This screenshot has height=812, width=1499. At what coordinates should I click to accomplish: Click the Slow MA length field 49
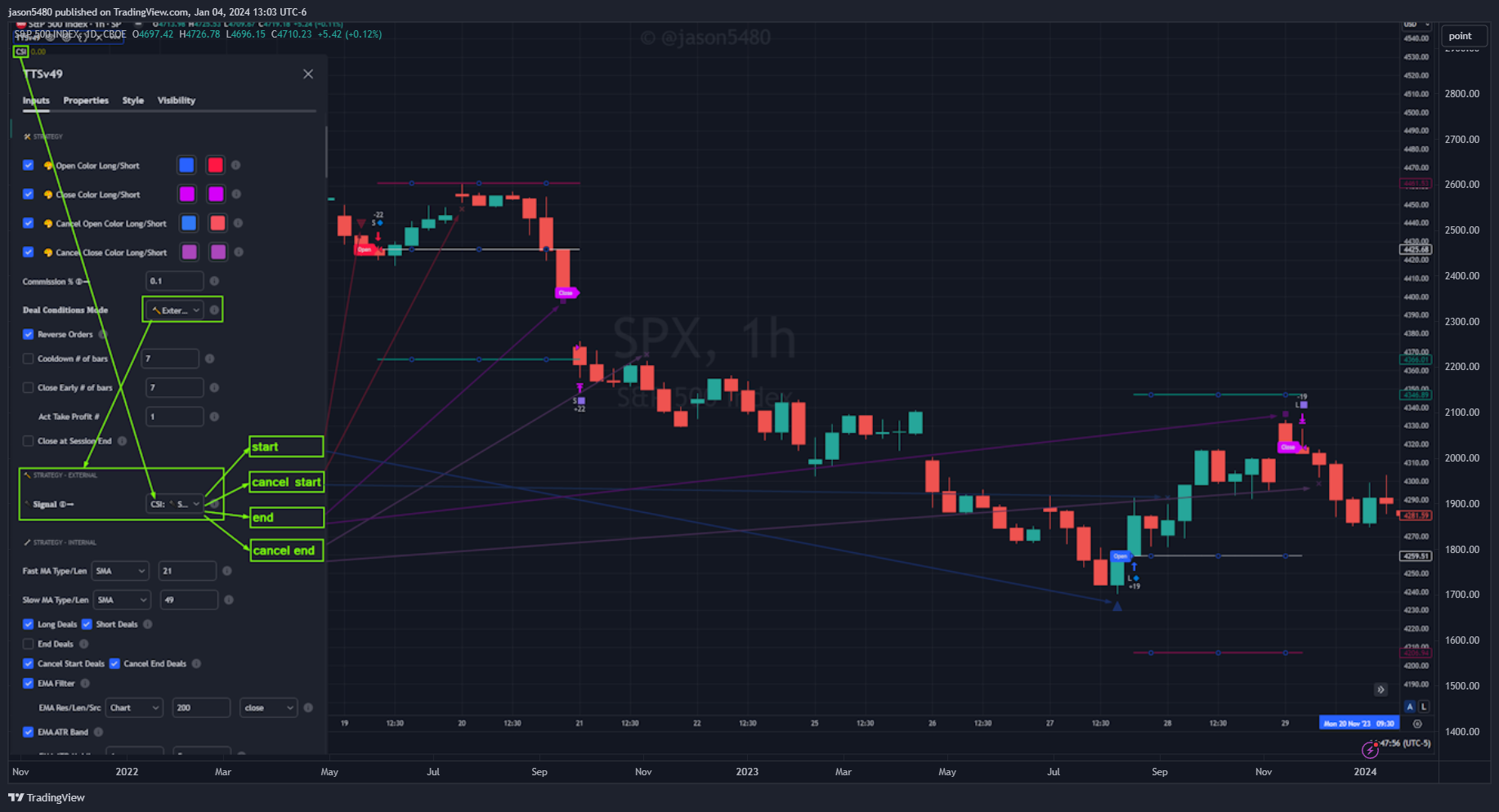pyautogui.click(x=189, y=600)
